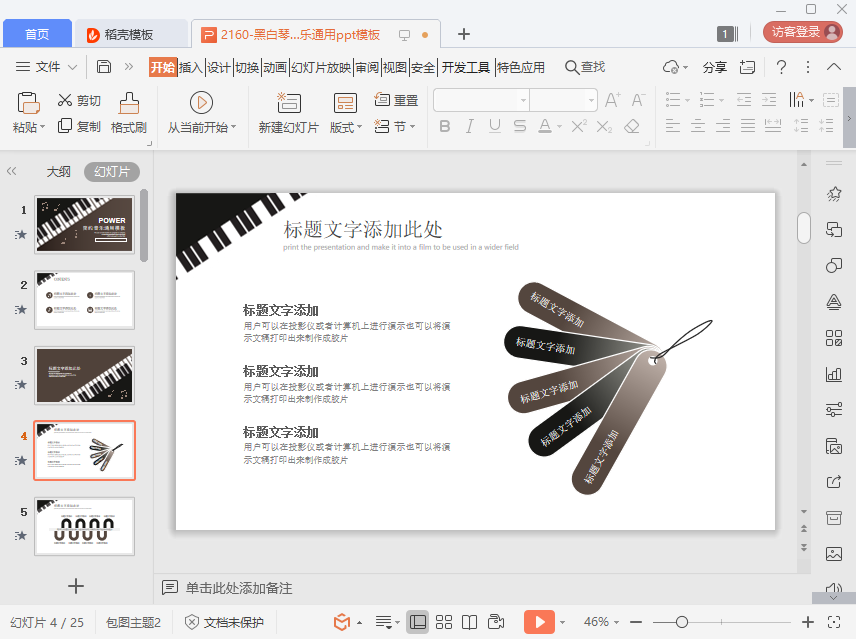Open the 动画 ribbon tab
This screenshot has width=856, height=639.
click(275, 67)
